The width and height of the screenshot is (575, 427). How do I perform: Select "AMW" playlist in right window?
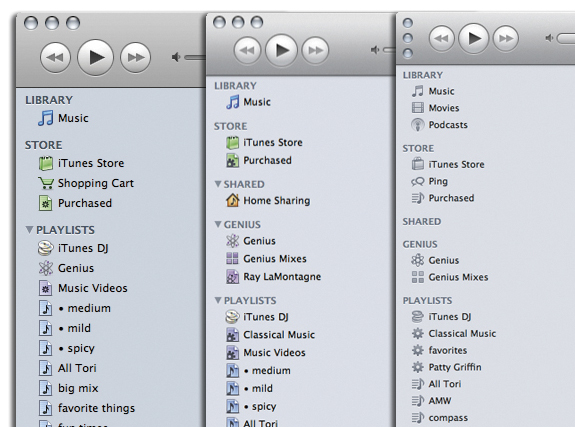[x=431, y=401]
